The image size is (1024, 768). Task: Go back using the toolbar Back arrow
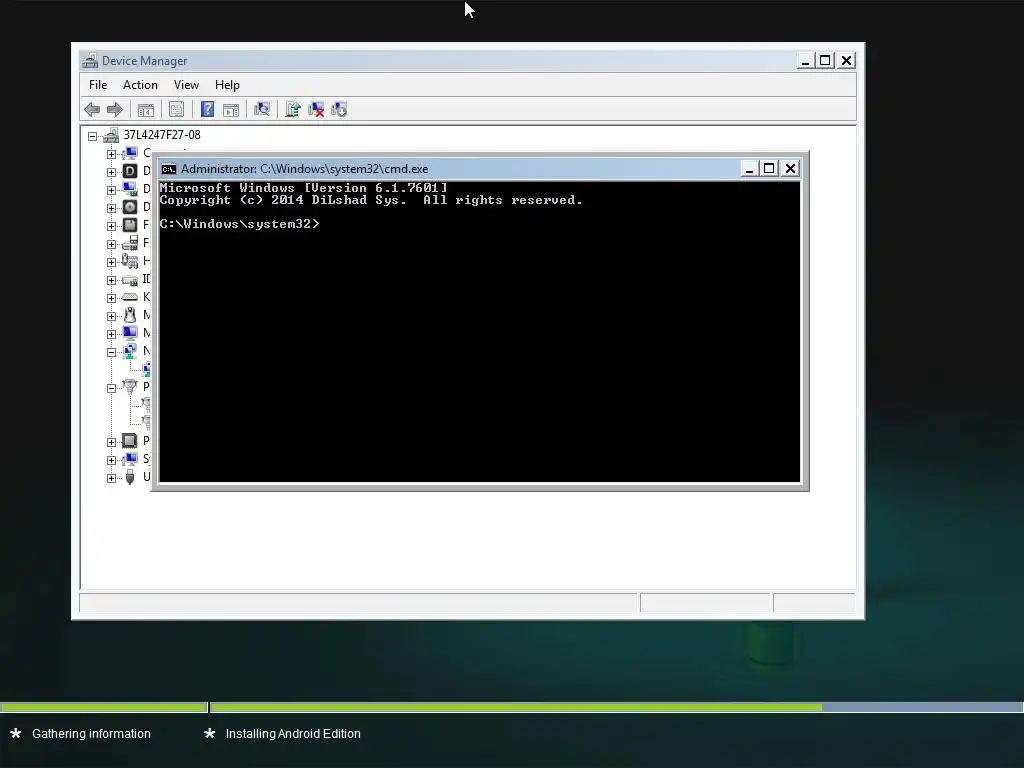92,109
